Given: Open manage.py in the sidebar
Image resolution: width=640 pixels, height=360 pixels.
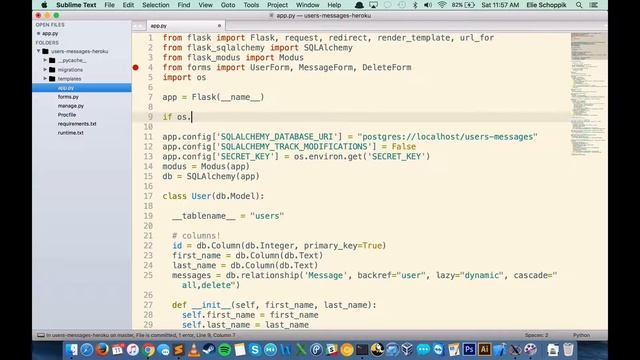Looking at the screenshot, I should tap(71, 106).
